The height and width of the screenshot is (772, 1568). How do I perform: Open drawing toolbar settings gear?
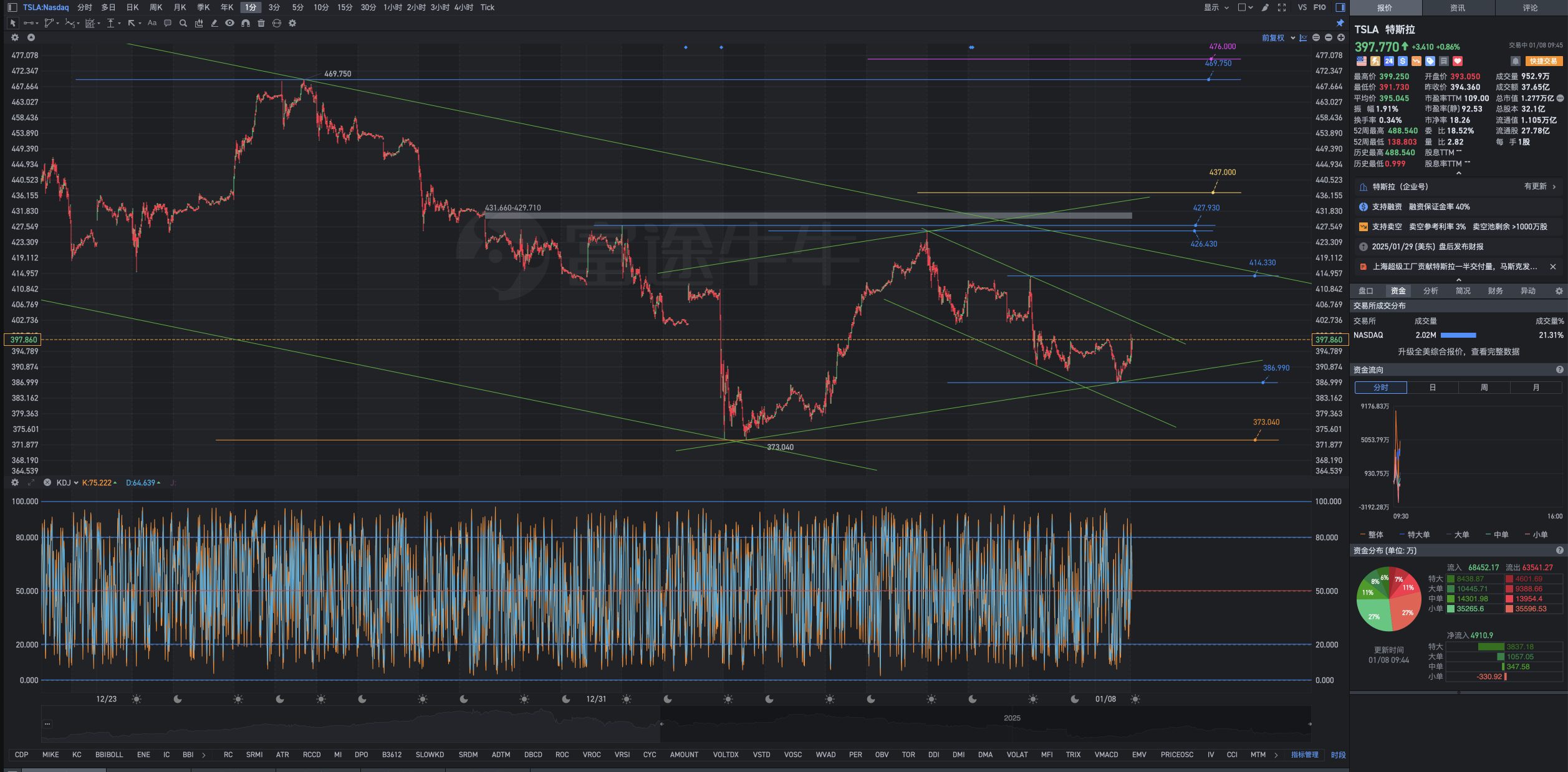[x=292, y=23]
